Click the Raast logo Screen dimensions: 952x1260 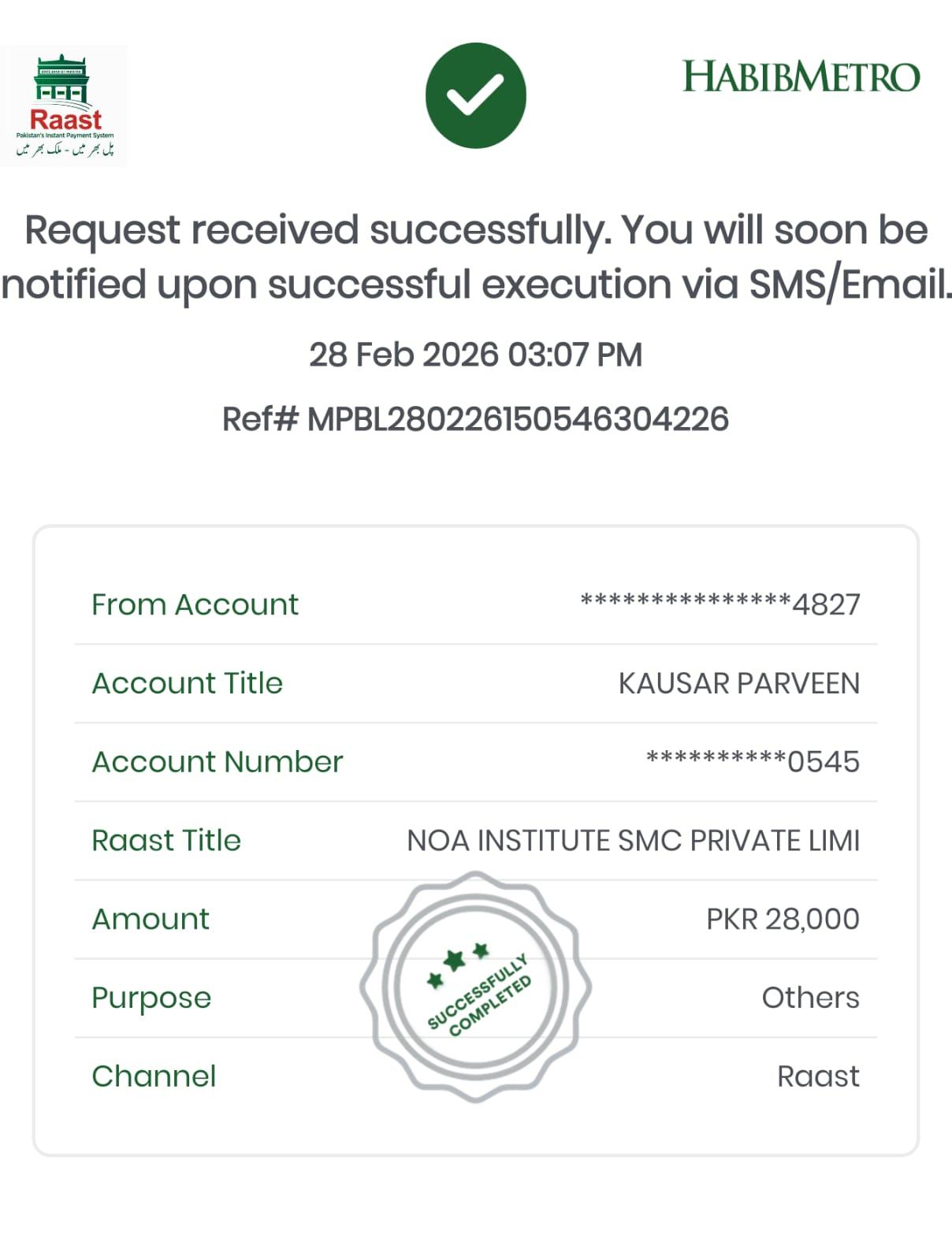[x=65, y=106]
